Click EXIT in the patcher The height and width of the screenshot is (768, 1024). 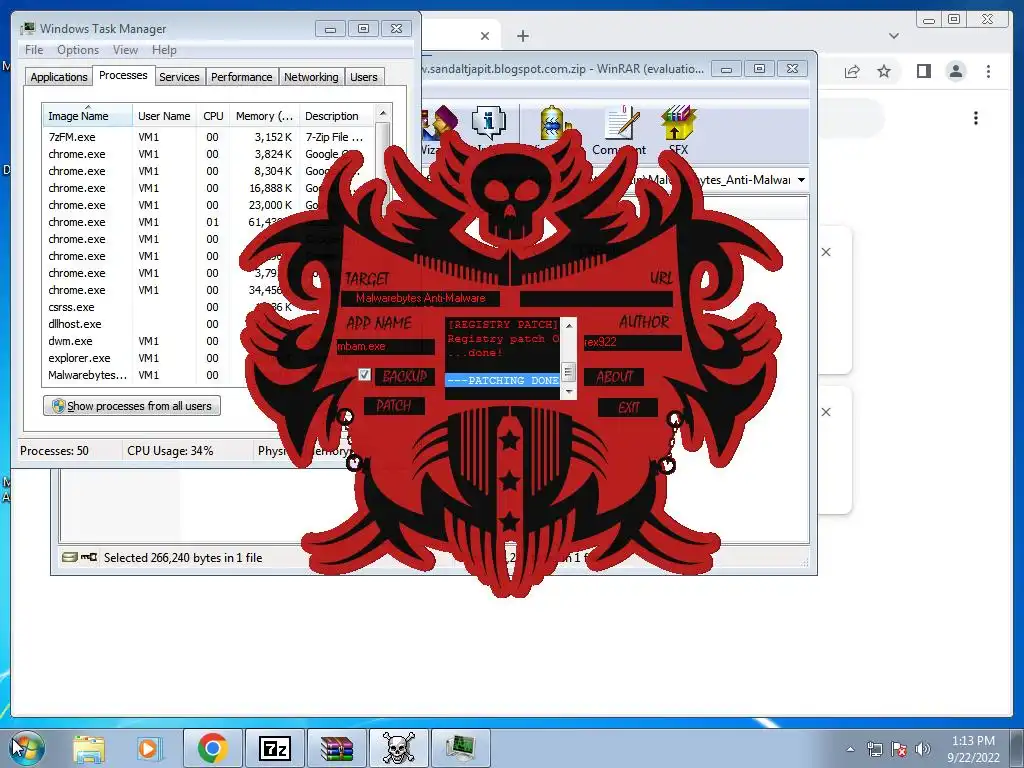point(628,408)
